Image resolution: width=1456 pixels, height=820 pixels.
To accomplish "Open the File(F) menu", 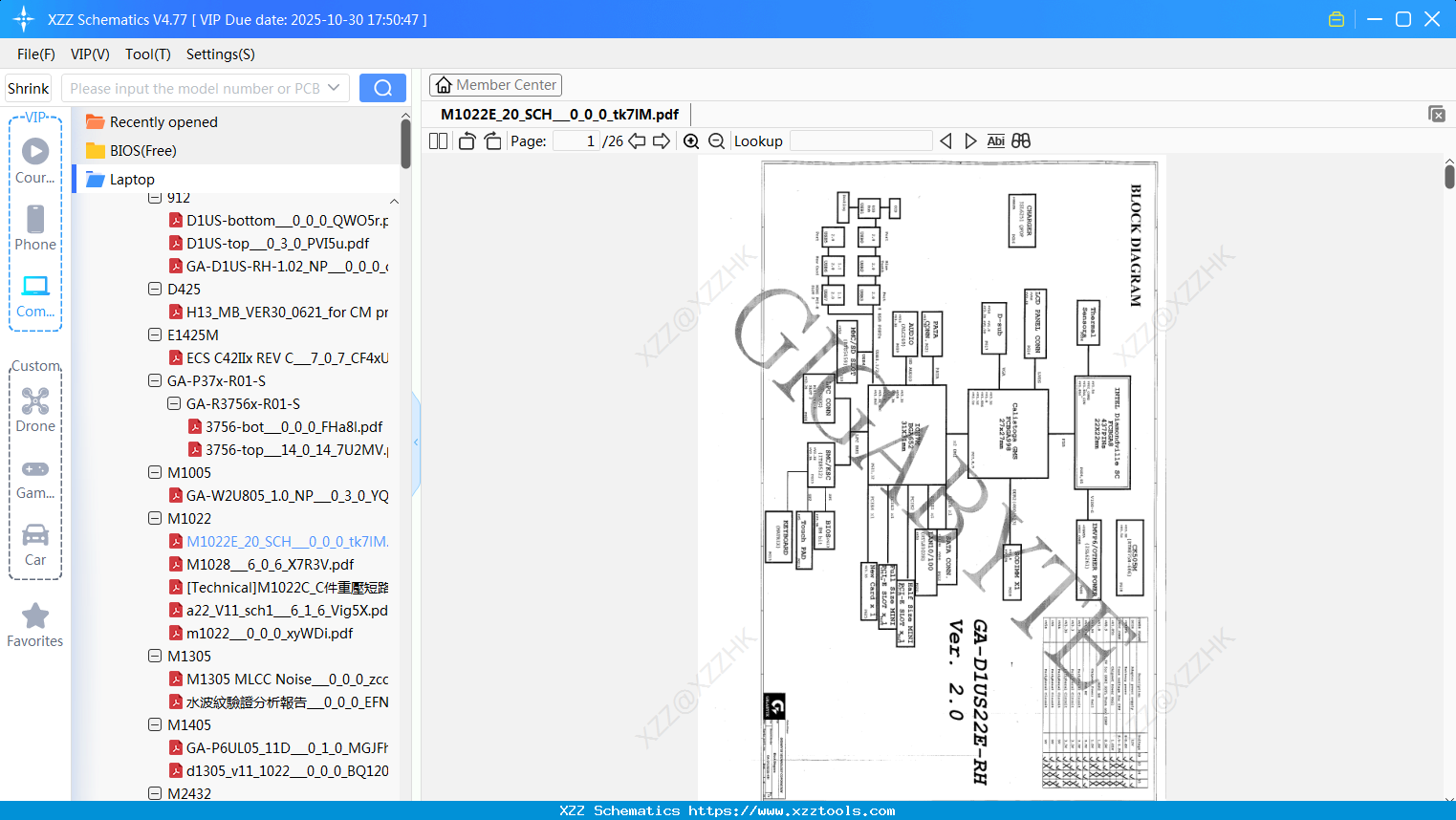I will 36,54.
